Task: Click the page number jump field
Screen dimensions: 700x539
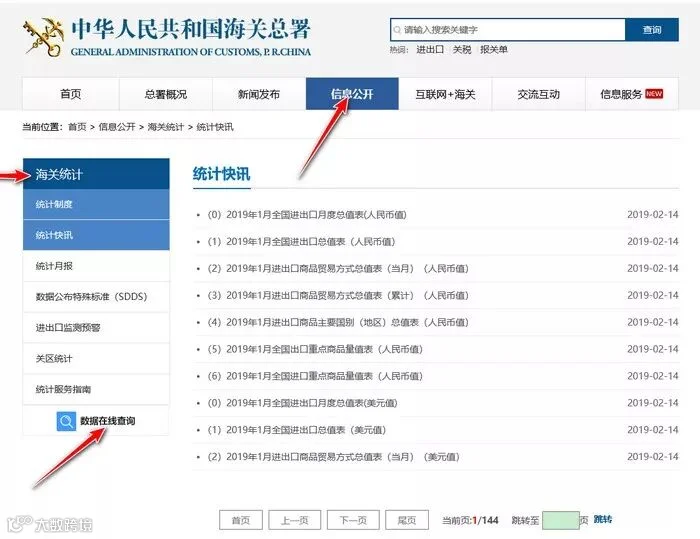Action: tap(561, 521)
